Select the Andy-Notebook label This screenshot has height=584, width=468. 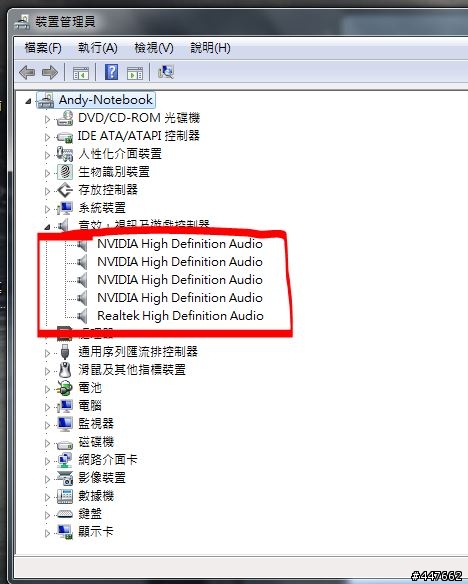click(106, 100)
